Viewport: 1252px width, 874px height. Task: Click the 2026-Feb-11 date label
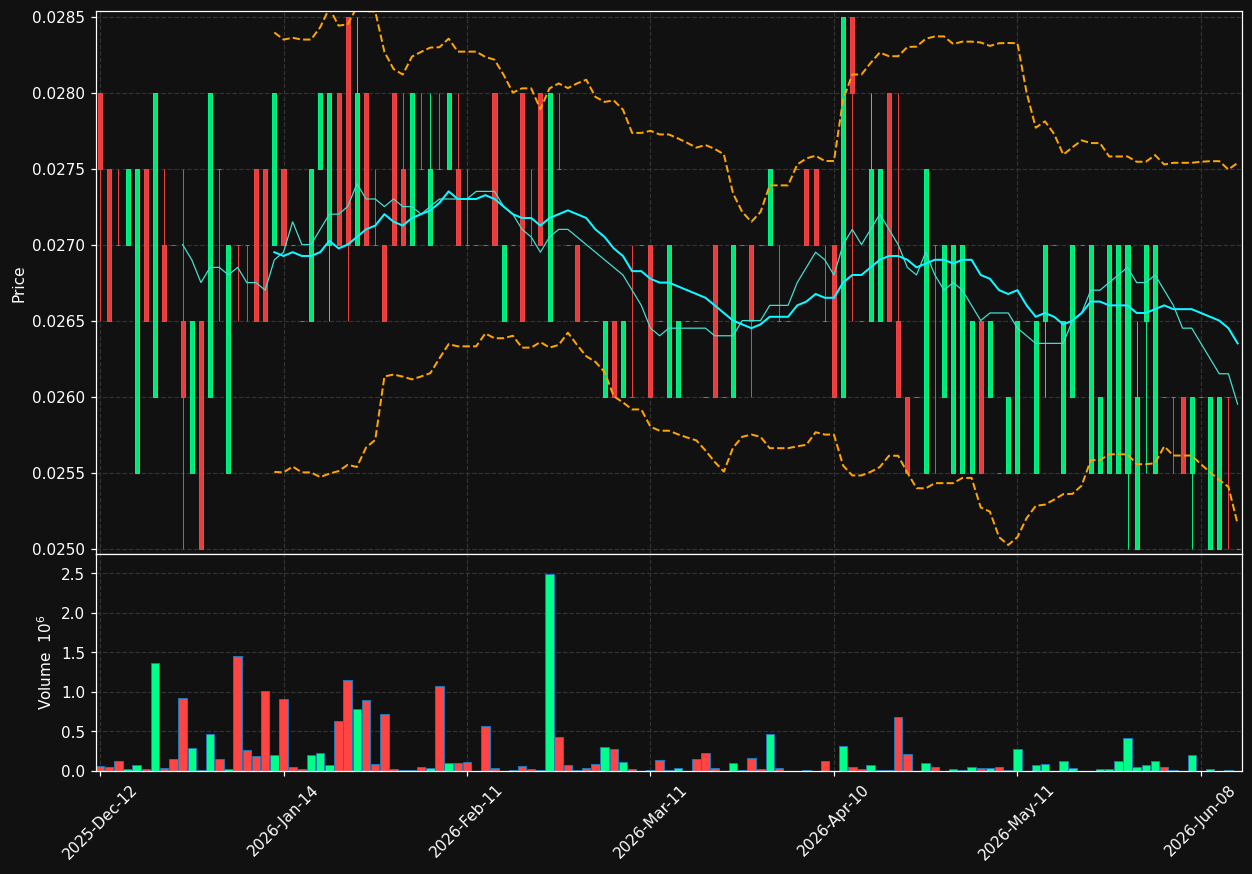pos(466,822)
